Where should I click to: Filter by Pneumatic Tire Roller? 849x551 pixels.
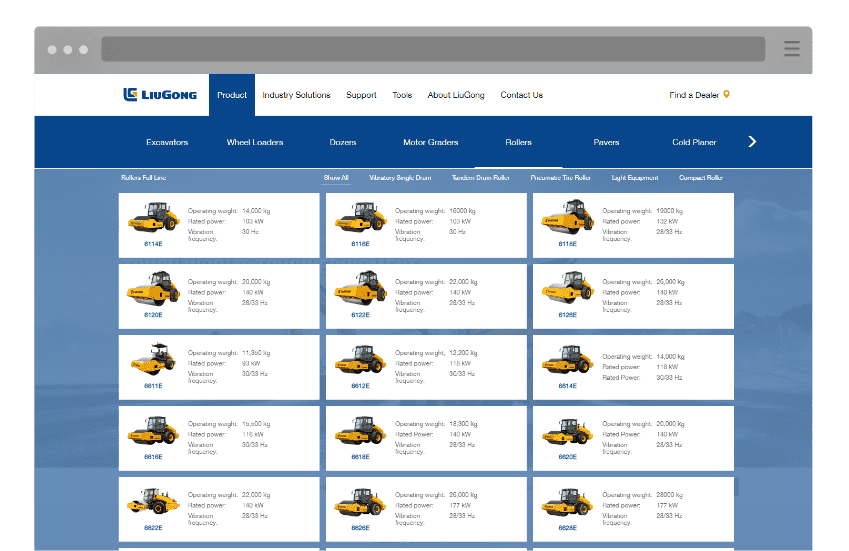pos(560,178)
